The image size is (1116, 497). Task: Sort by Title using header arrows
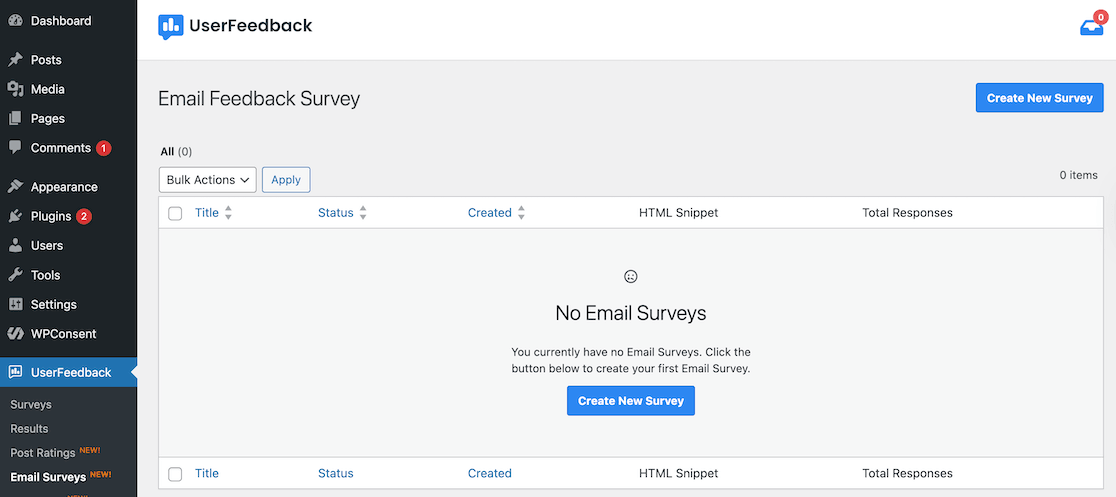[228, 213]
